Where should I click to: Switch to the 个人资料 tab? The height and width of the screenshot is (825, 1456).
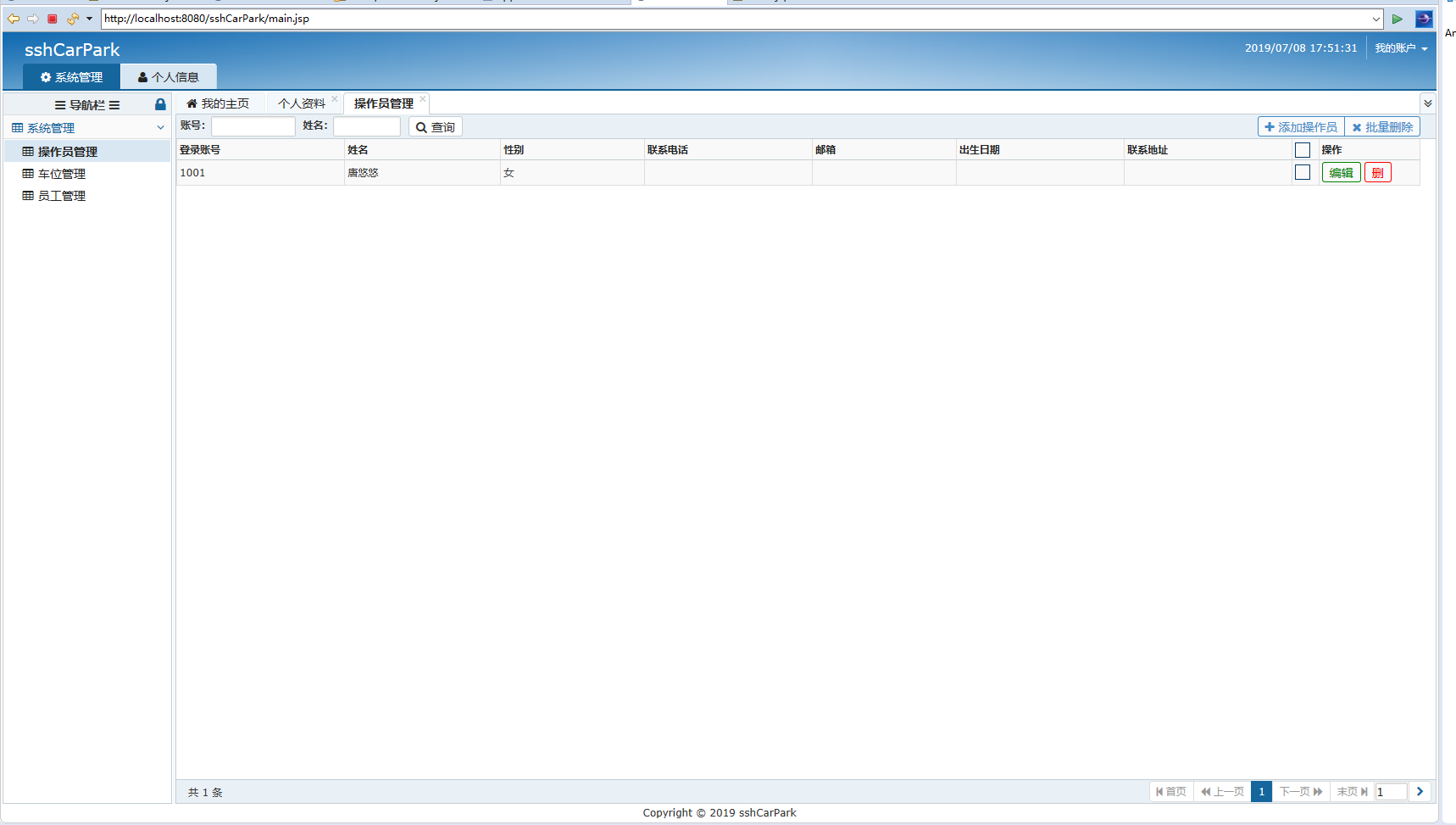tap(301, 103)
